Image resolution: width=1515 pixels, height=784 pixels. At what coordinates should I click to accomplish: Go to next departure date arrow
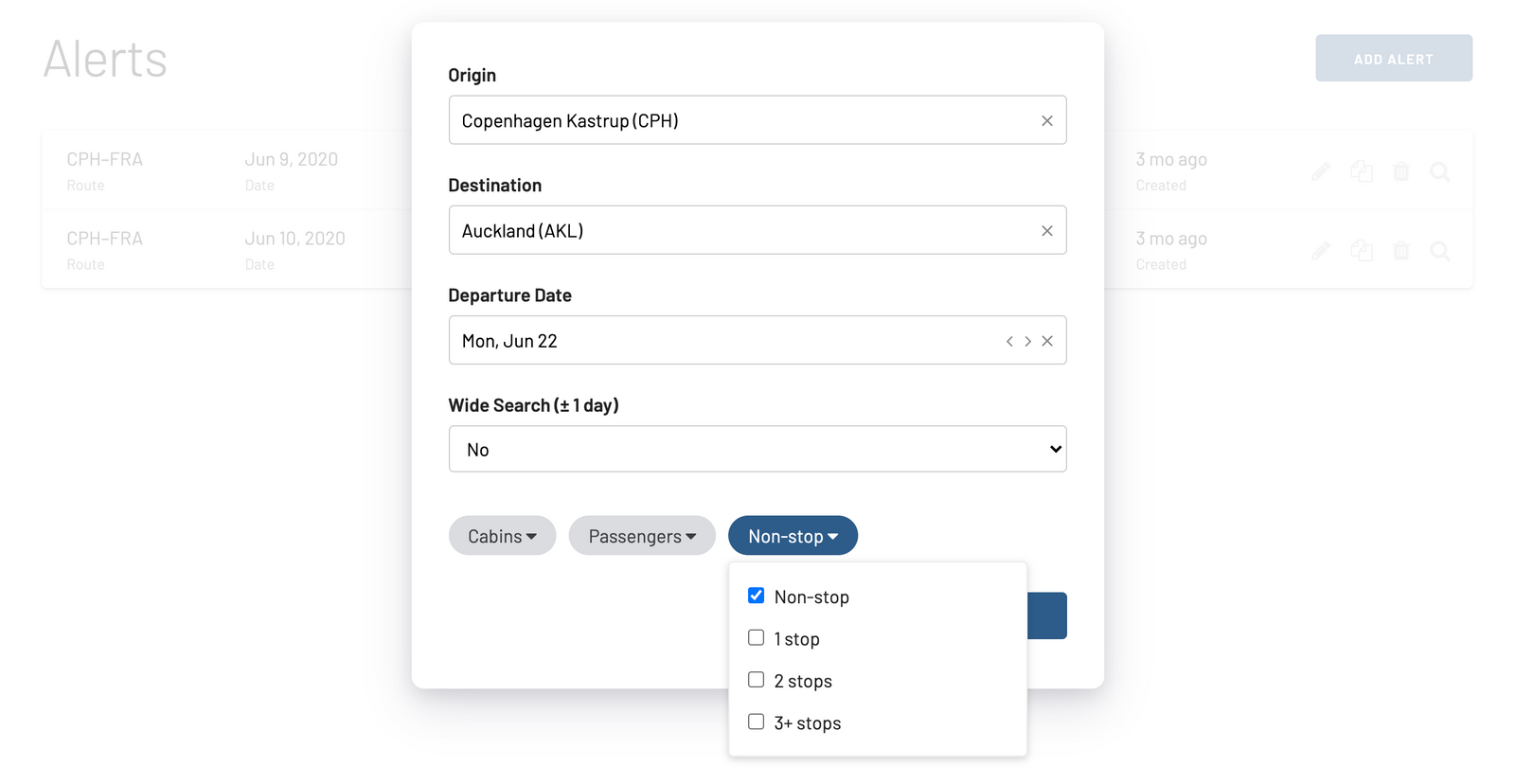coord(1027,341)
